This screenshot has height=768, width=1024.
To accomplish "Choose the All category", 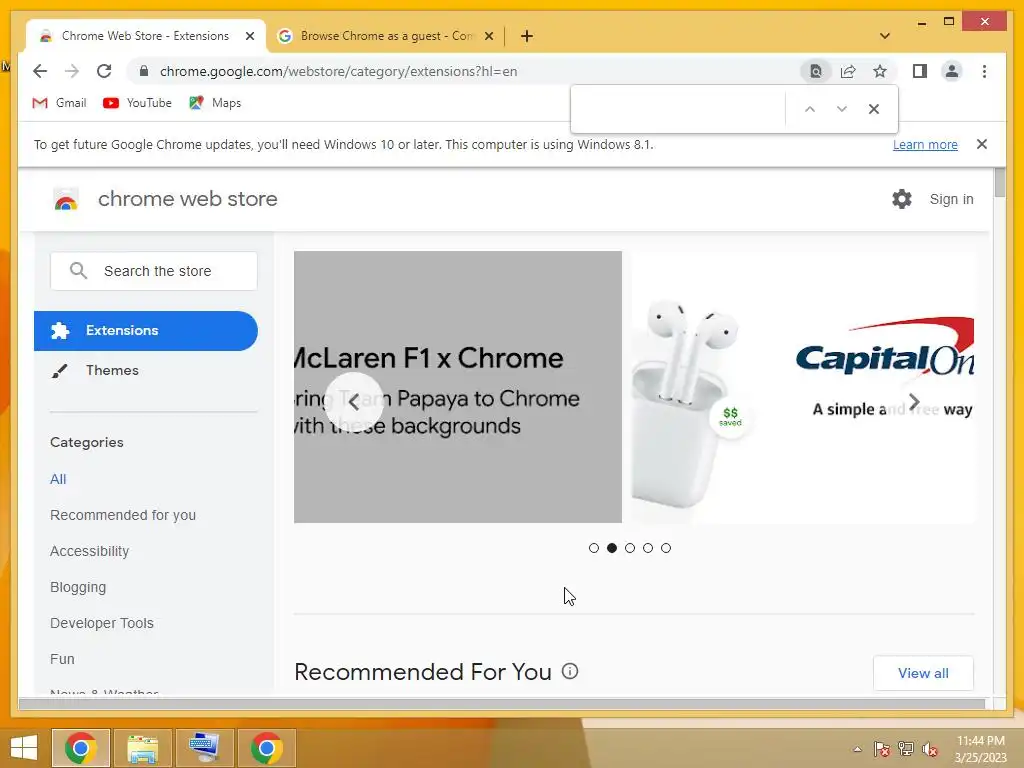I will point(58,479).
